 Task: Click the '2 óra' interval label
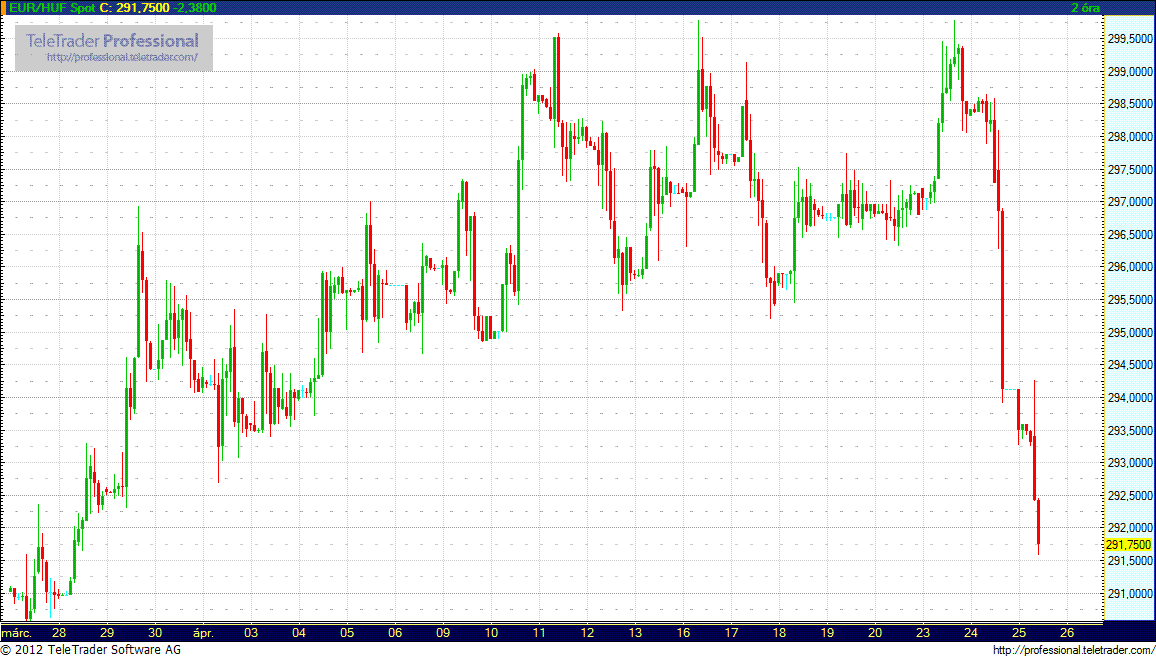[x=1087, y=7]
